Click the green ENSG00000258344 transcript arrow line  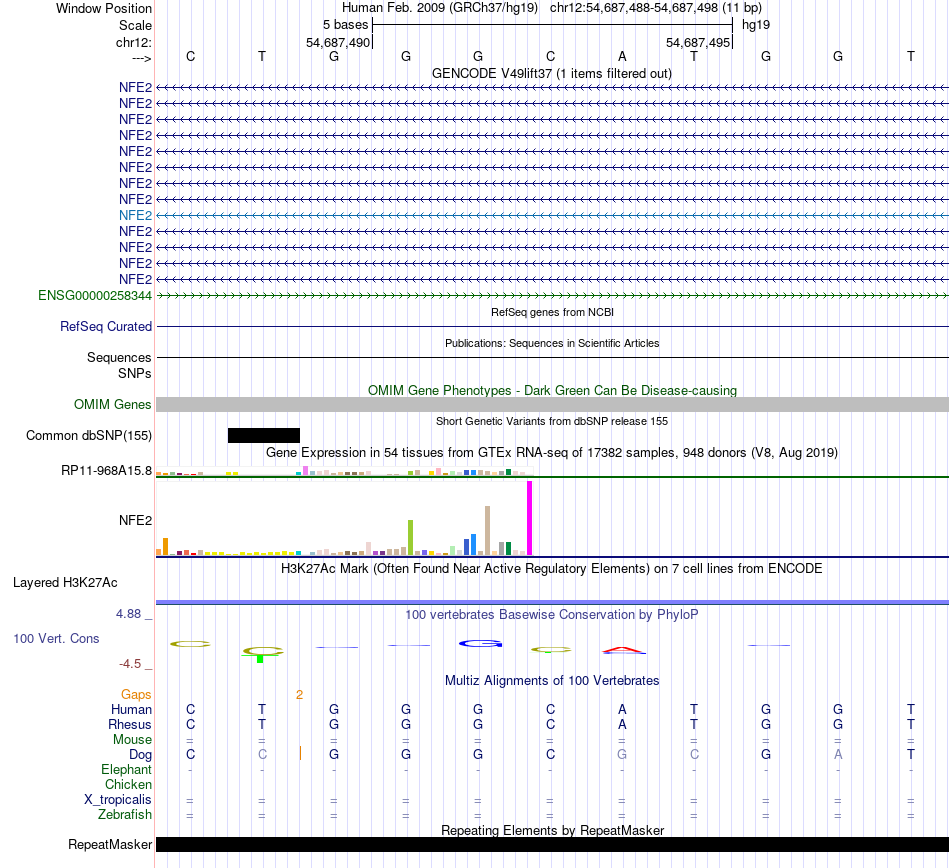coord(552,295)
